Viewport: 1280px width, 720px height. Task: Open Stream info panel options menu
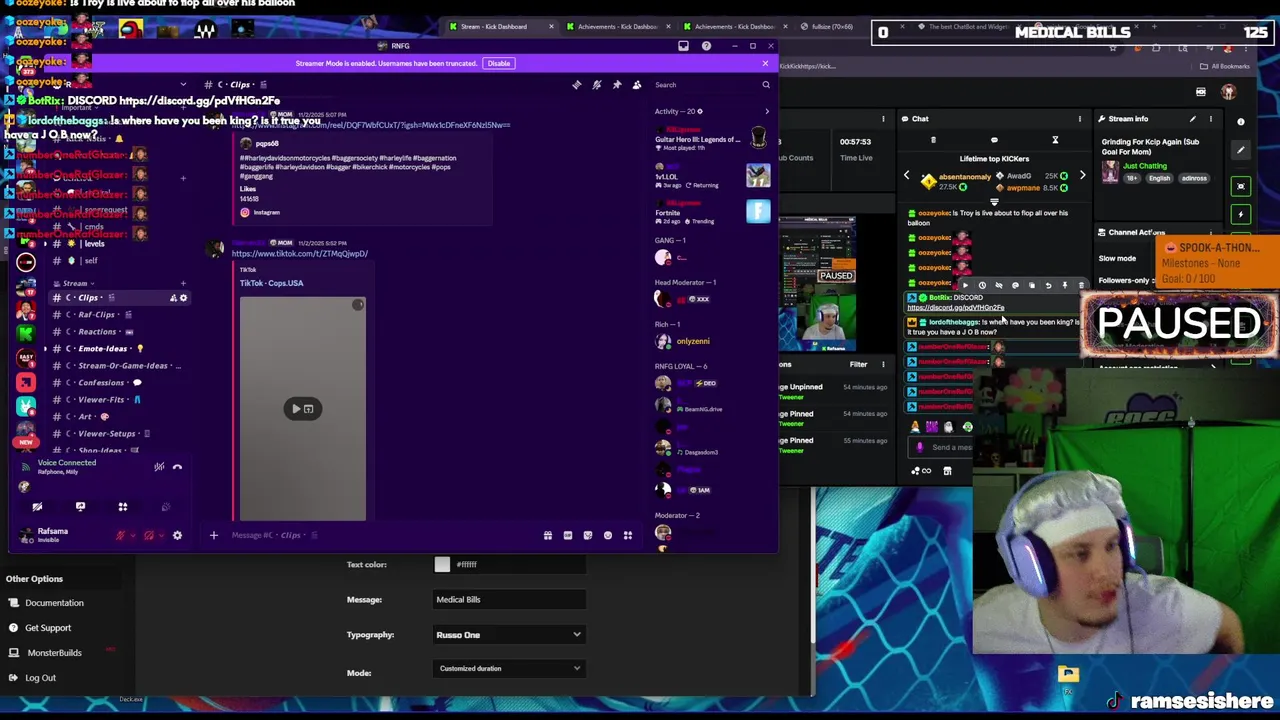[1210, 119]
